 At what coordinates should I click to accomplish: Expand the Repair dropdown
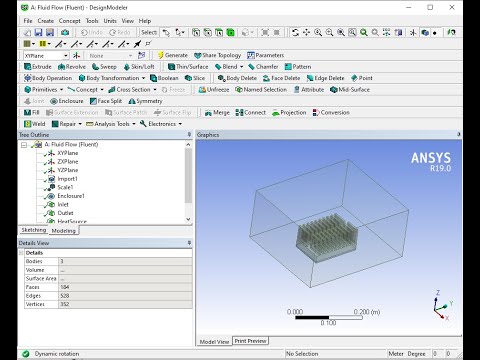[x=80, y=124]
